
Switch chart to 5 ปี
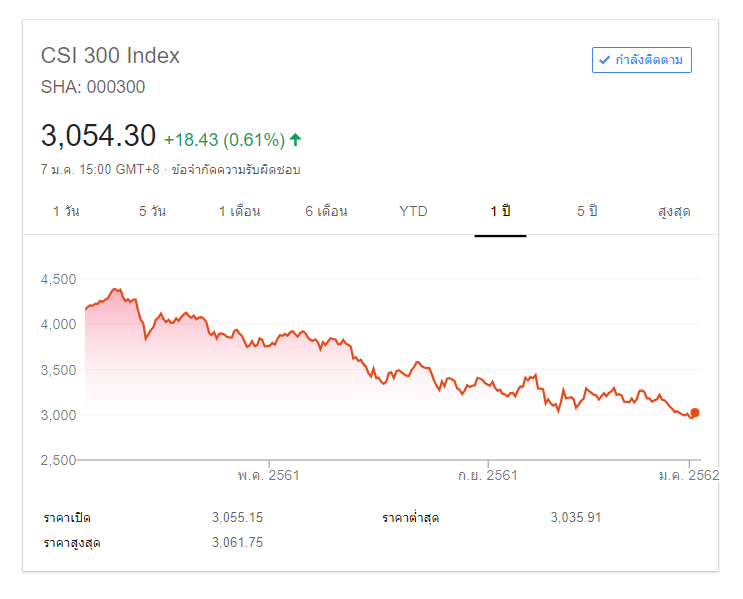point(587,212)
